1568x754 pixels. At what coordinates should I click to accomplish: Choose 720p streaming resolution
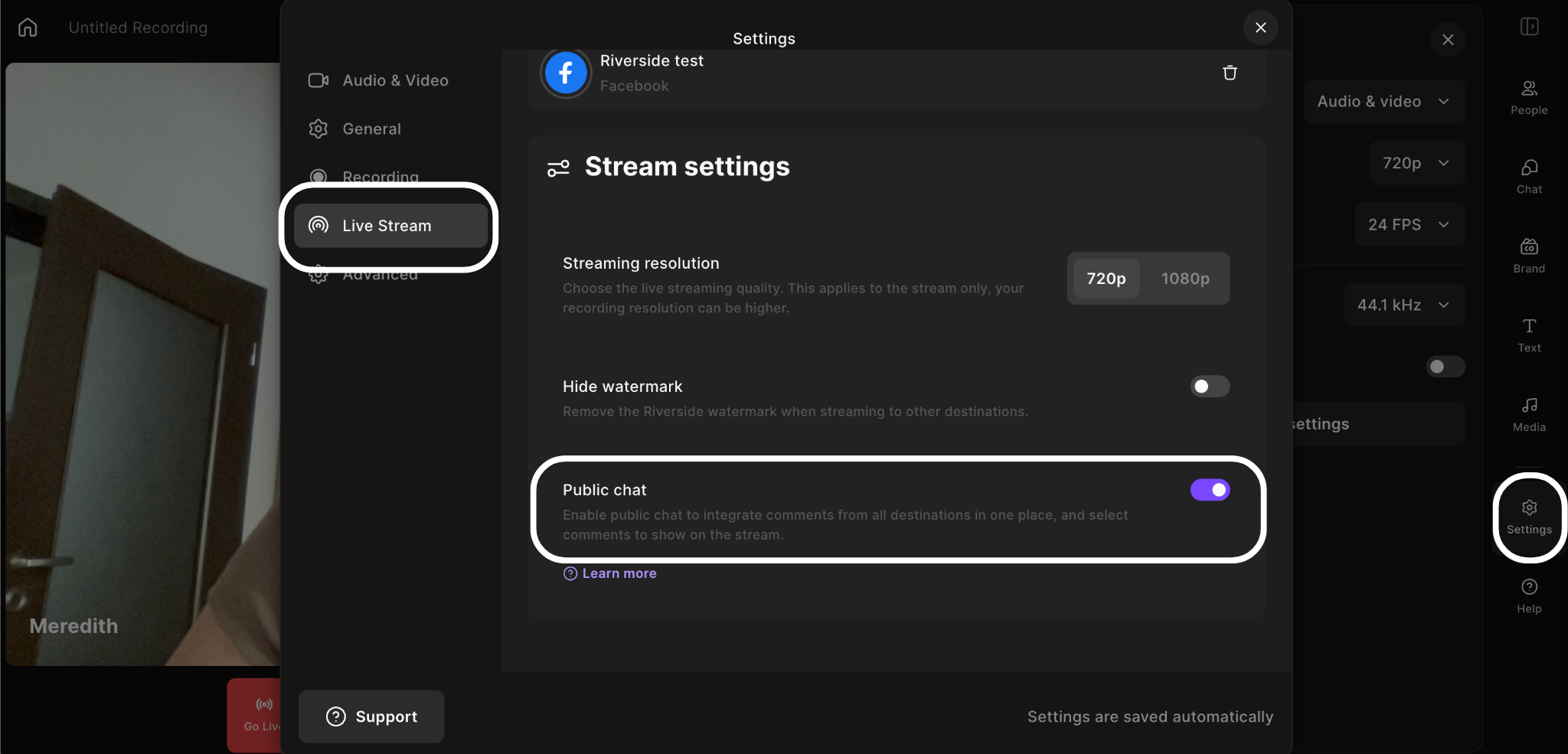point(1106,279)
